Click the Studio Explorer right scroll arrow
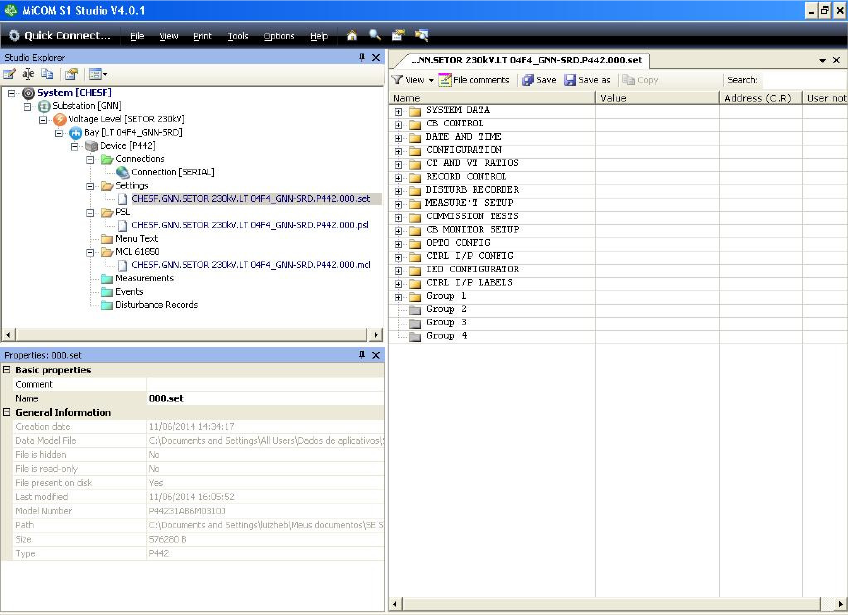This screenshot has width=848, height=615. [x=376, y=335]
